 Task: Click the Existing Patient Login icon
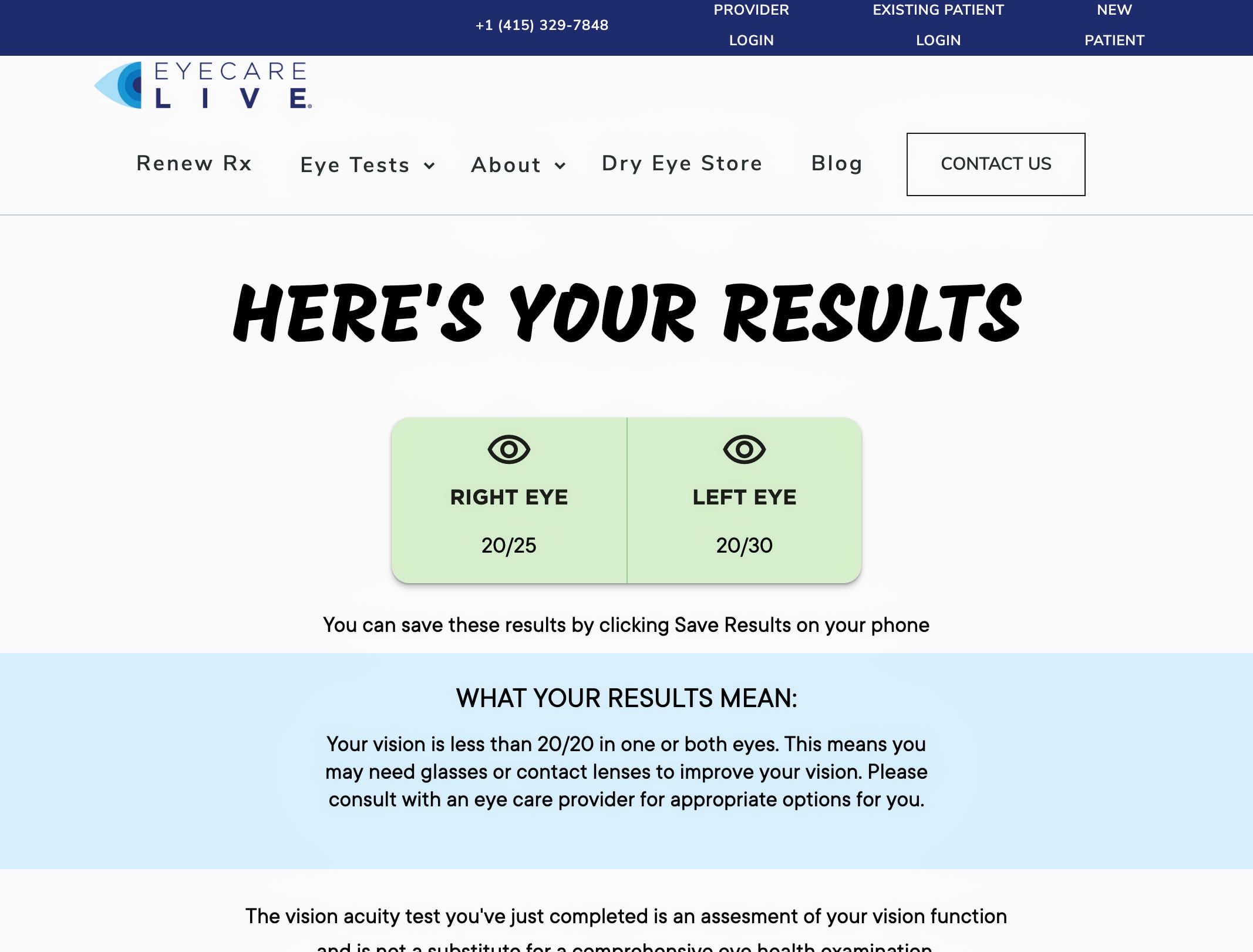pyautogui.click(x=938, y=25)
